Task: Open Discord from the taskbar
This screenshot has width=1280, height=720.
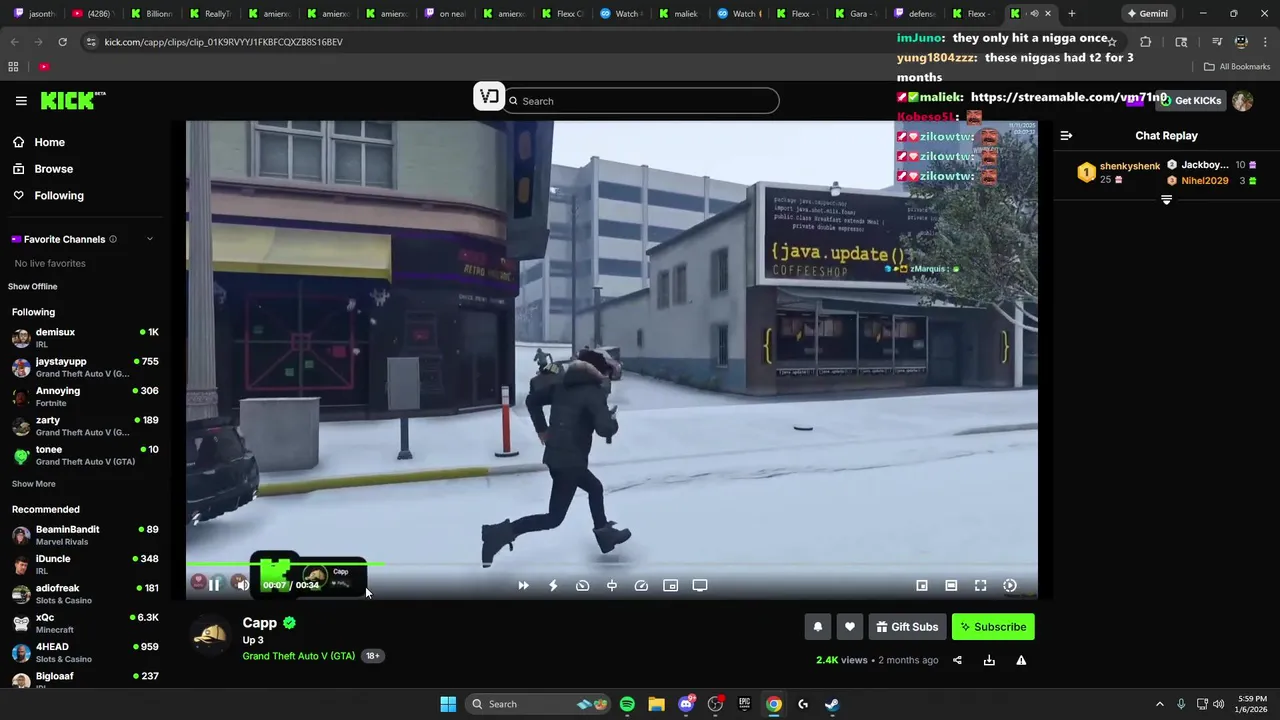Action: coord(686,704)
